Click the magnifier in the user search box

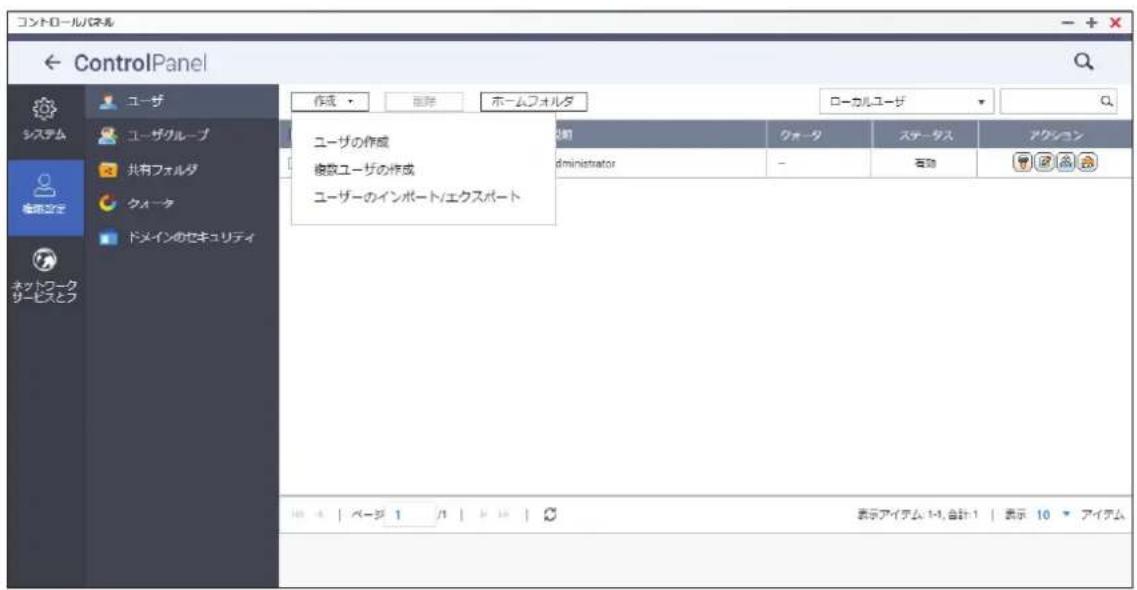[x=1107, y=101]
